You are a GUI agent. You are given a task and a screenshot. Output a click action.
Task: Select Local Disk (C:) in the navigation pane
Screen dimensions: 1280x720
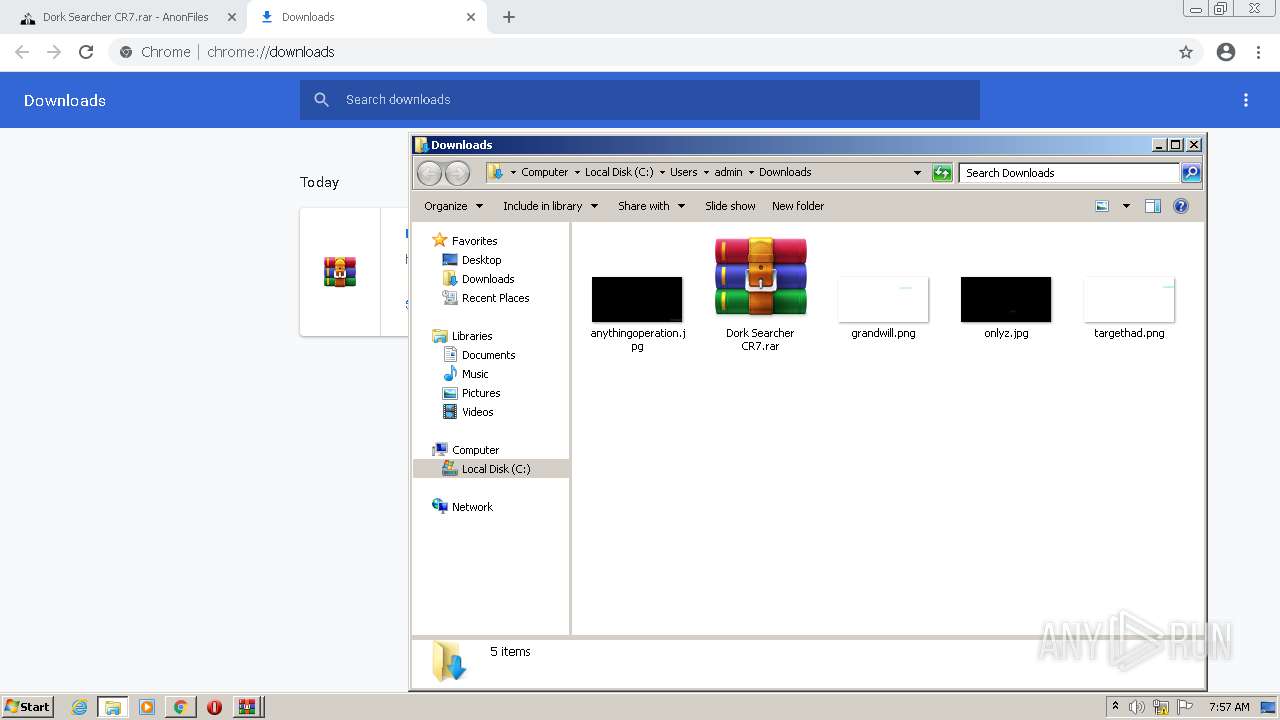coord(491,469)
